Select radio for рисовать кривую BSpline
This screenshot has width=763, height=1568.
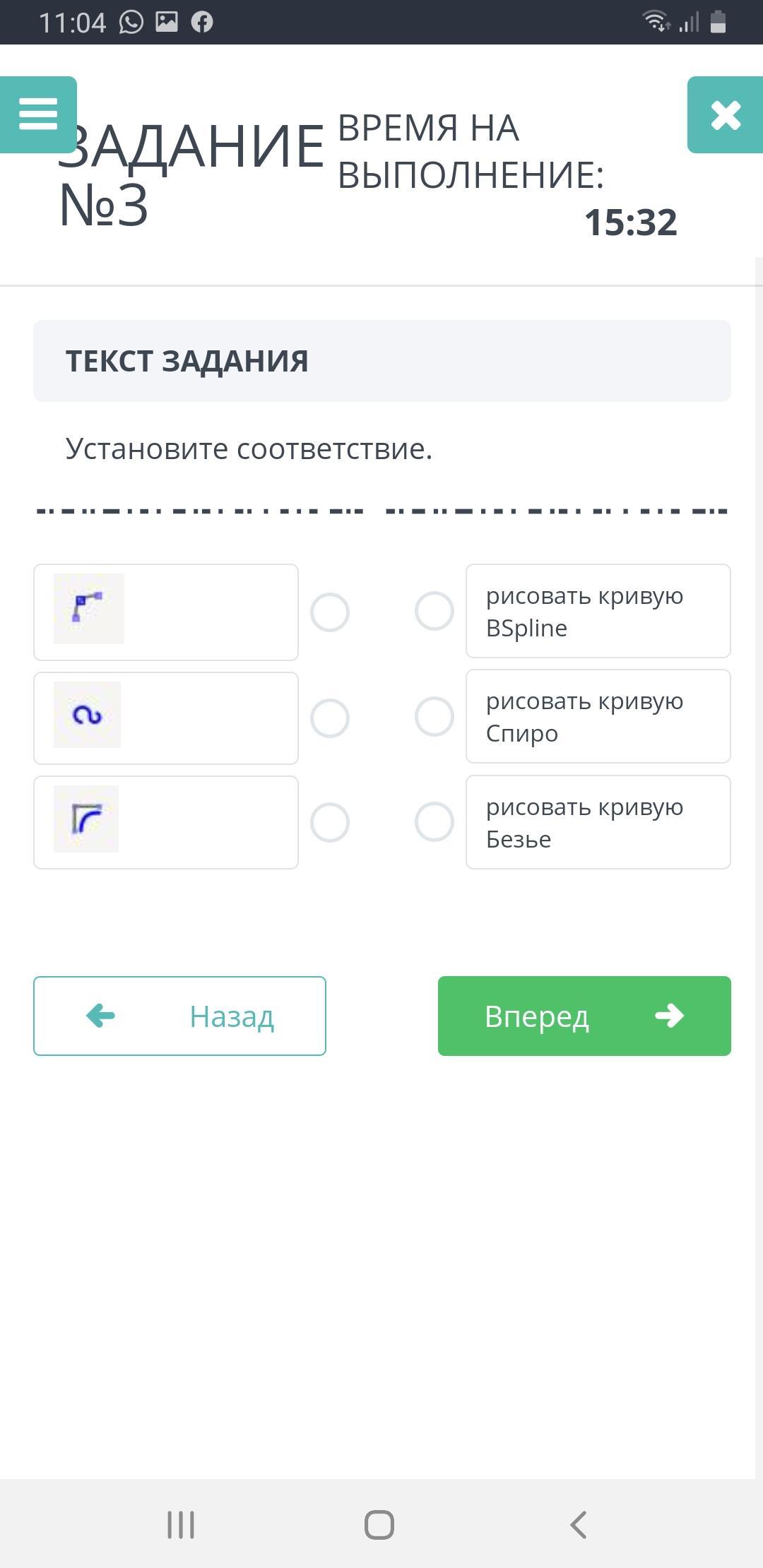434,611
